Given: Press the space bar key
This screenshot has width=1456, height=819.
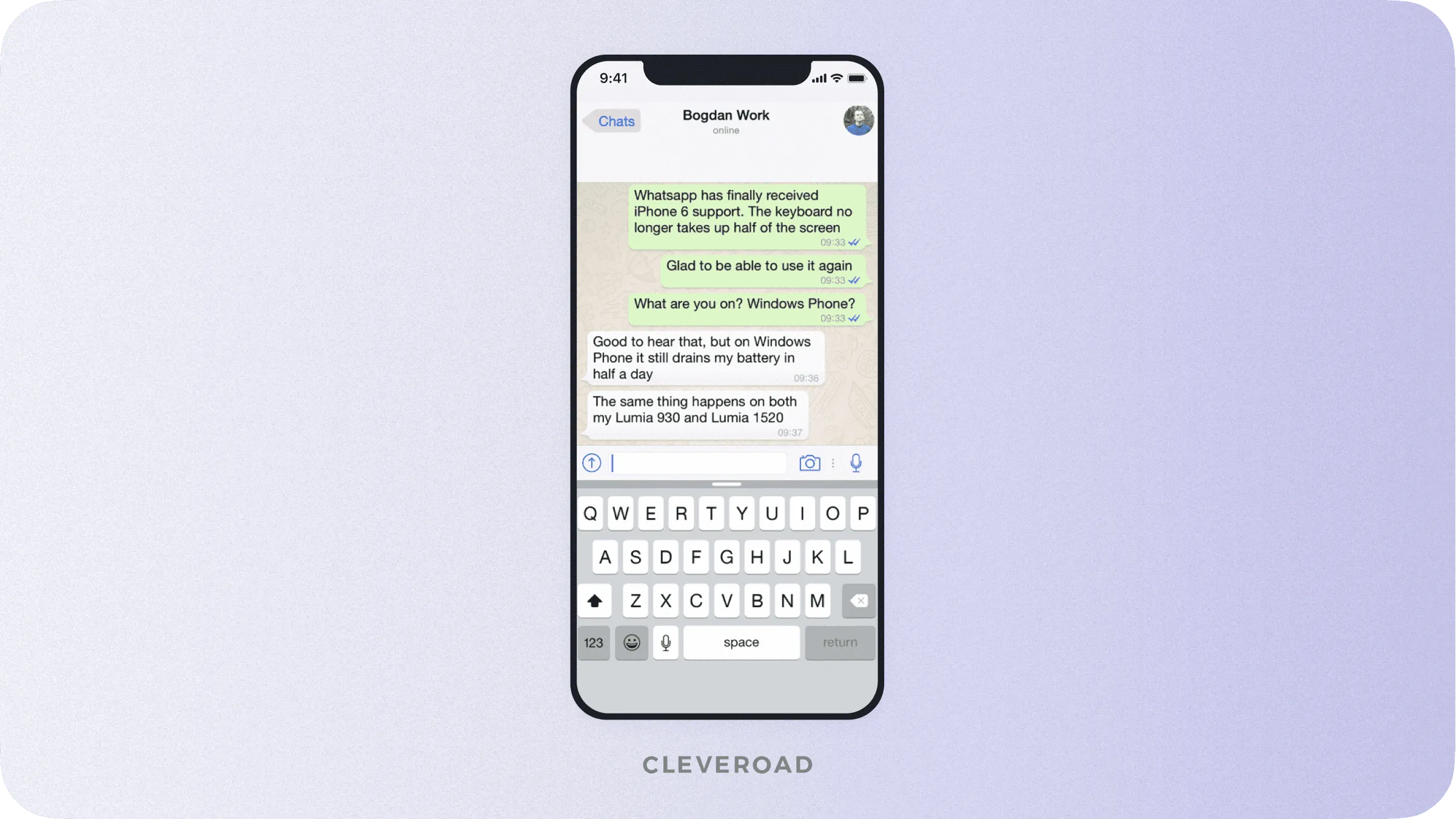Looking at the screenshot, I should pos(741,642).
